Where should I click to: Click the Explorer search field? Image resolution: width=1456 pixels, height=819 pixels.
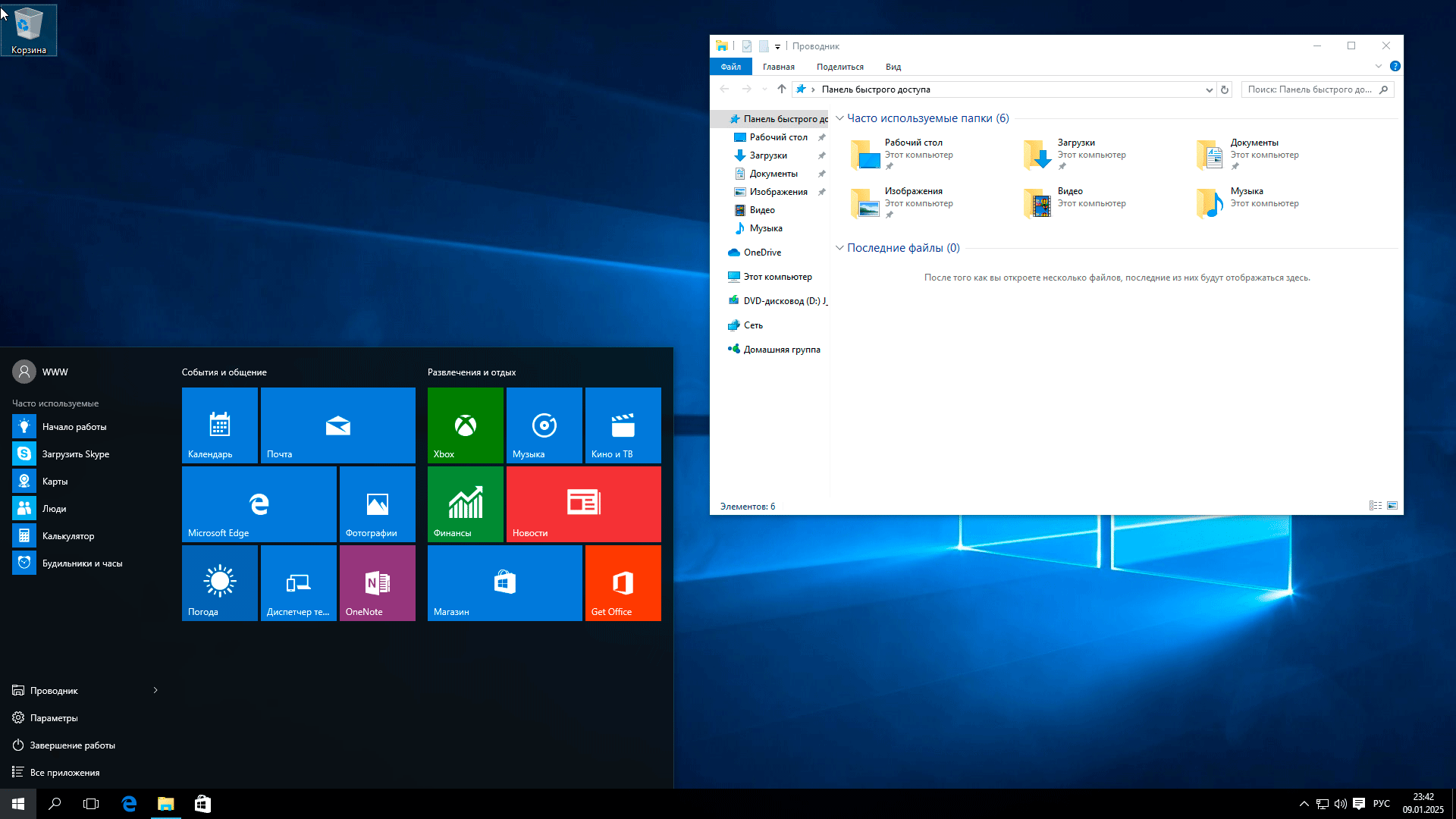pyautogui.click(x=1310, y=89)
